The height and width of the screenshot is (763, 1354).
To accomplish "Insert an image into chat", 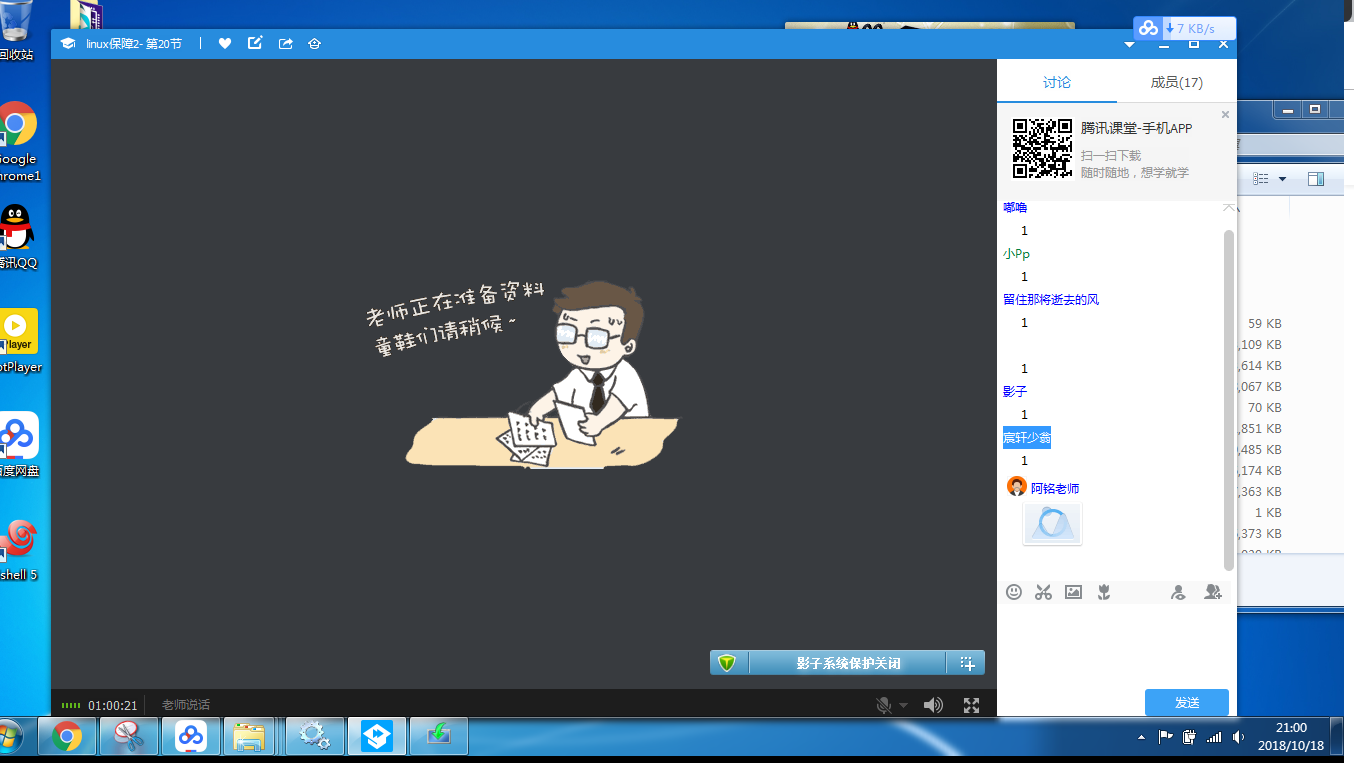I will click(x=1074, y=592).
